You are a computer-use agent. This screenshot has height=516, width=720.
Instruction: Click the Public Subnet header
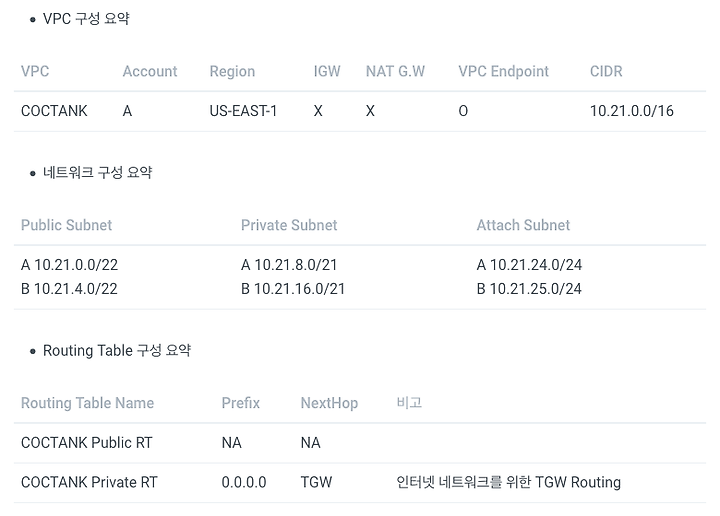coord(66,226)
